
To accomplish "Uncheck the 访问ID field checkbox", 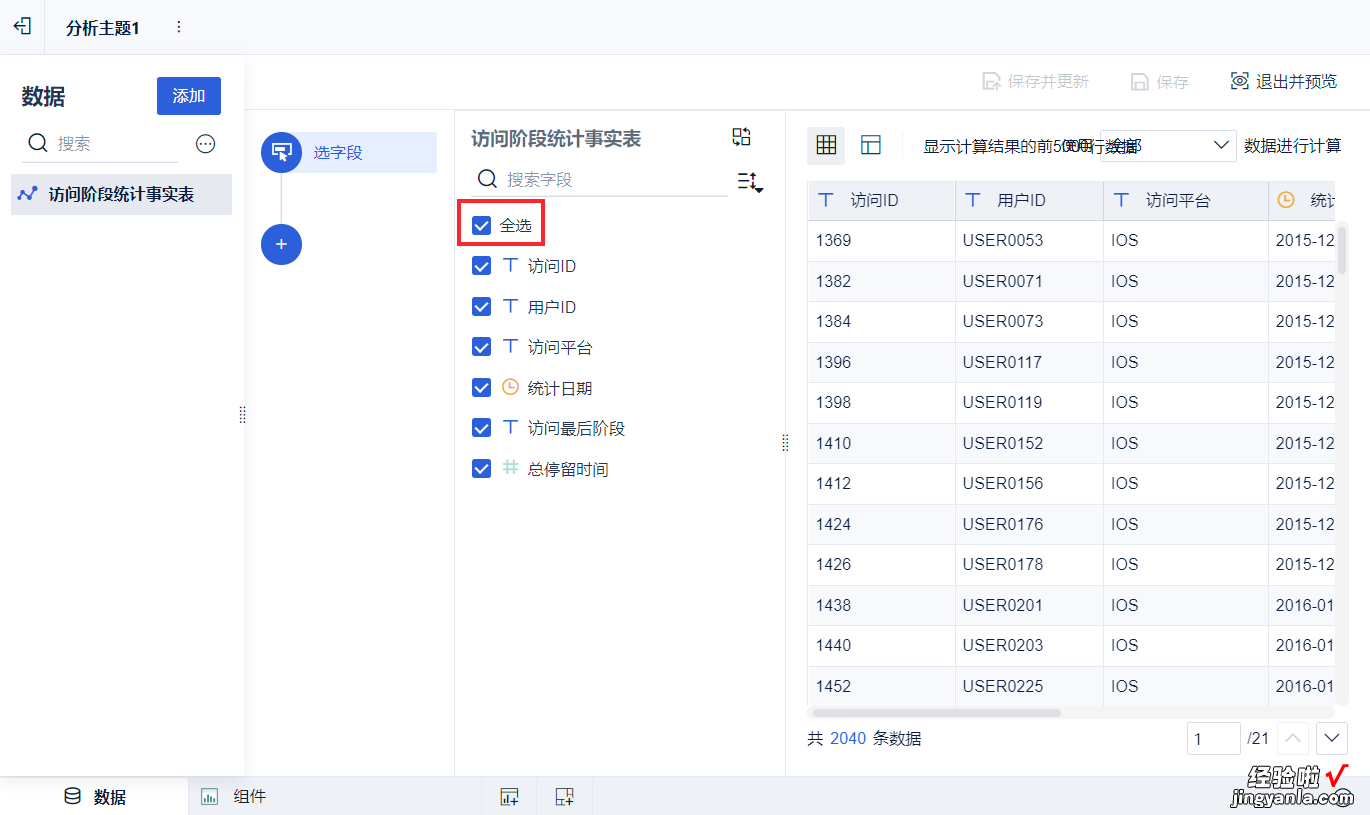I will (x=481, y=266).
